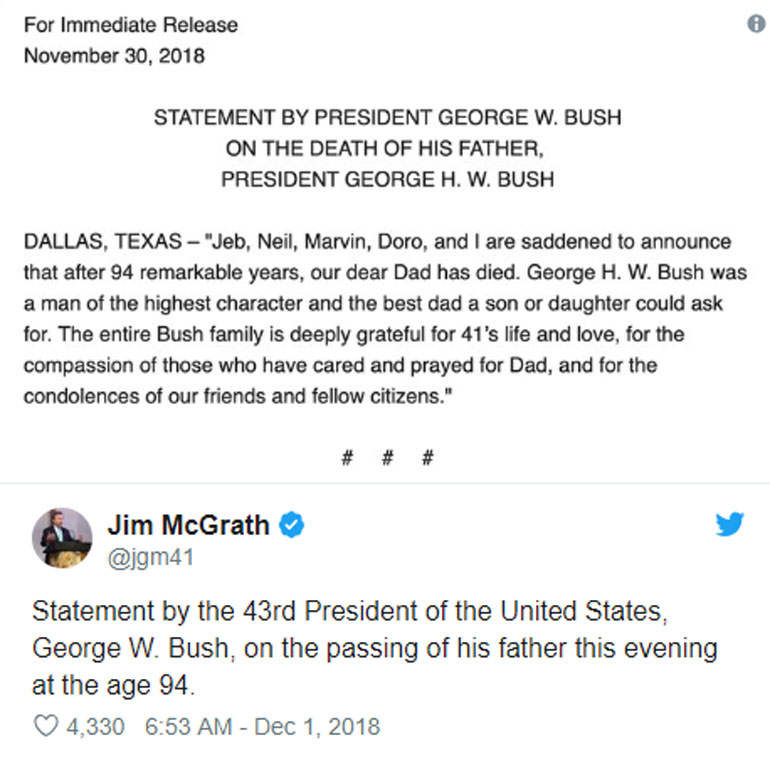Screen dimensions: 770x760
Task: Click the Jim McGrath display name
Action: pyautogui.click(x=188, y=524)
